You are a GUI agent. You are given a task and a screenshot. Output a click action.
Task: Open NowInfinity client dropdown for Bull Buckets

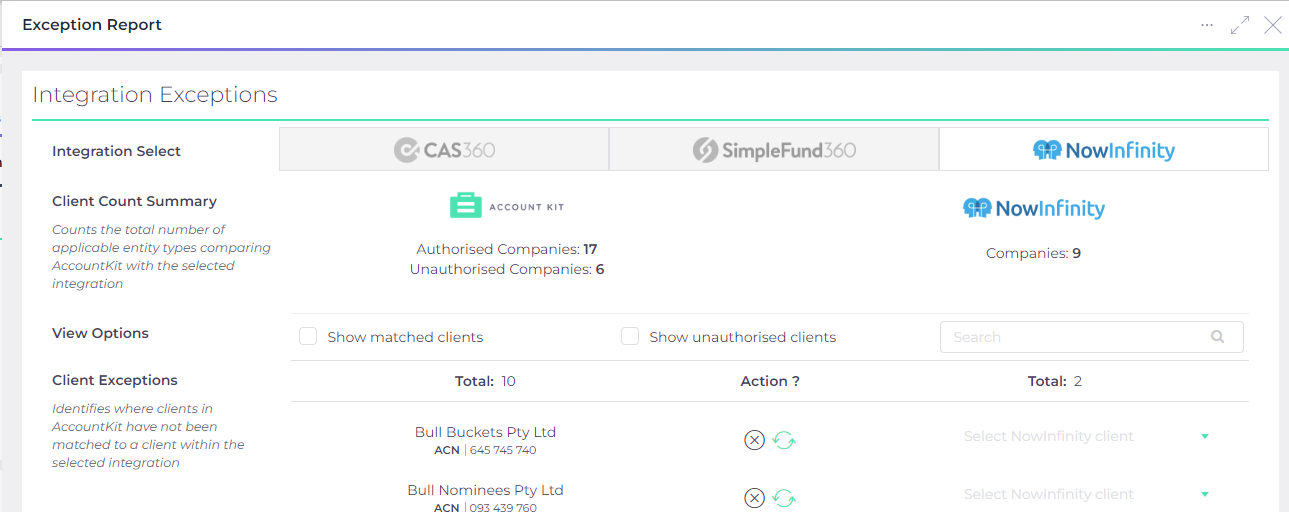pyautogui.click(x=1087, y=436)
